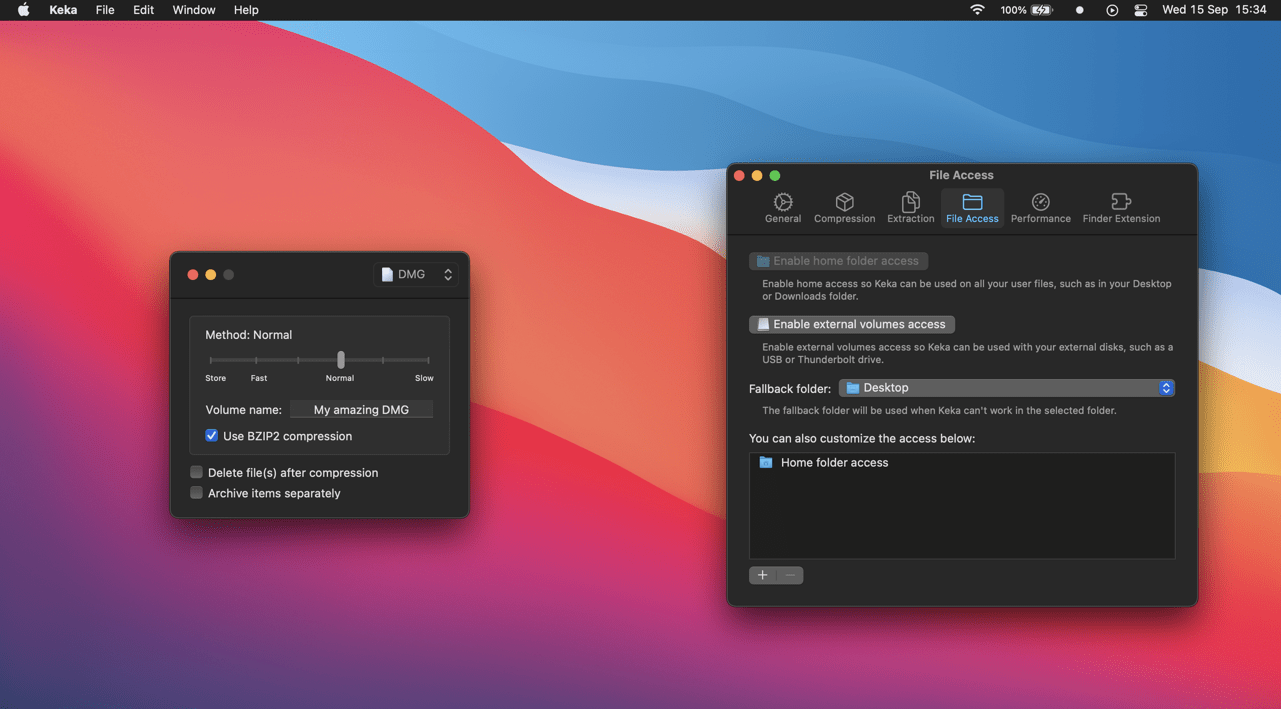
Task: Select the File Access tab
Action: 972,208
